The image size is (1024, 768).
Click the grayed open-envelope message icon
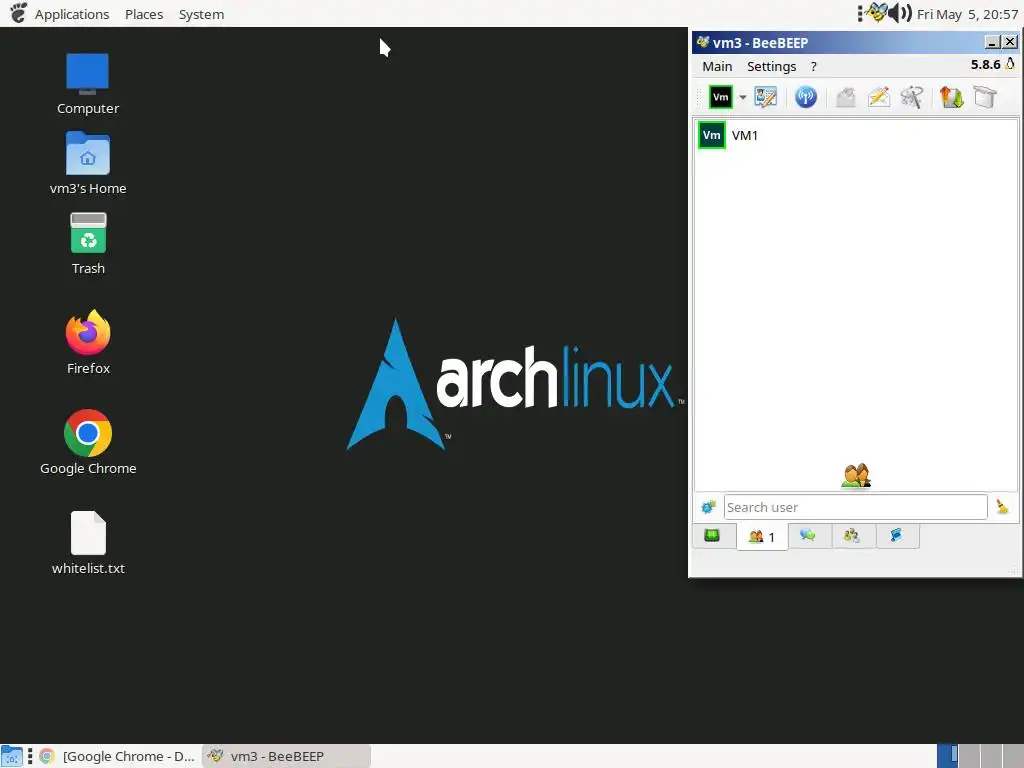point(846,97)
